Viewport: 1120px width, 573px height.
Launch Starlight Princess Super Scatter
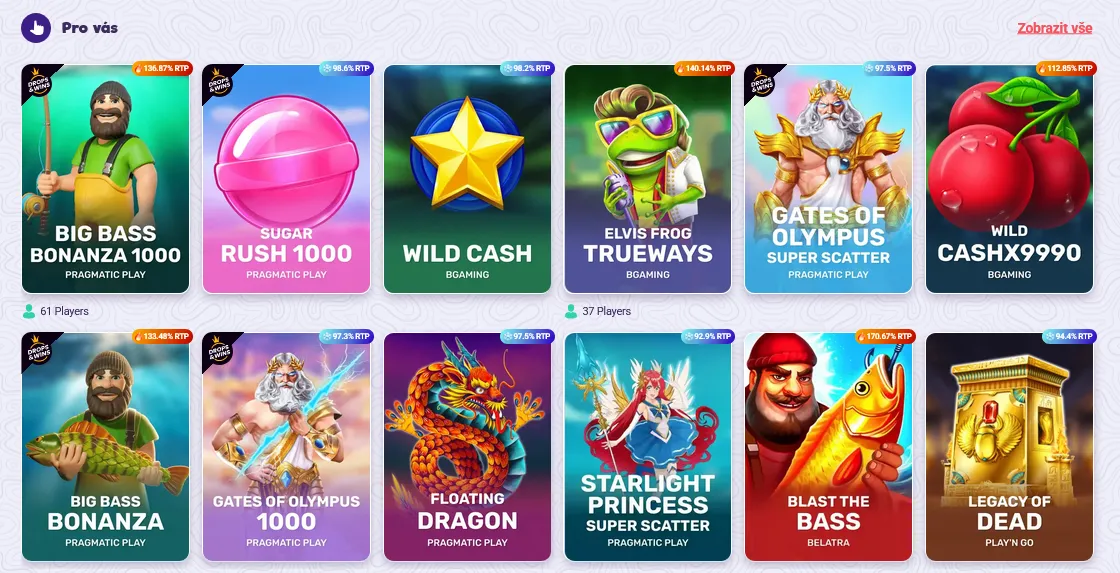click(x=648, y=447)
